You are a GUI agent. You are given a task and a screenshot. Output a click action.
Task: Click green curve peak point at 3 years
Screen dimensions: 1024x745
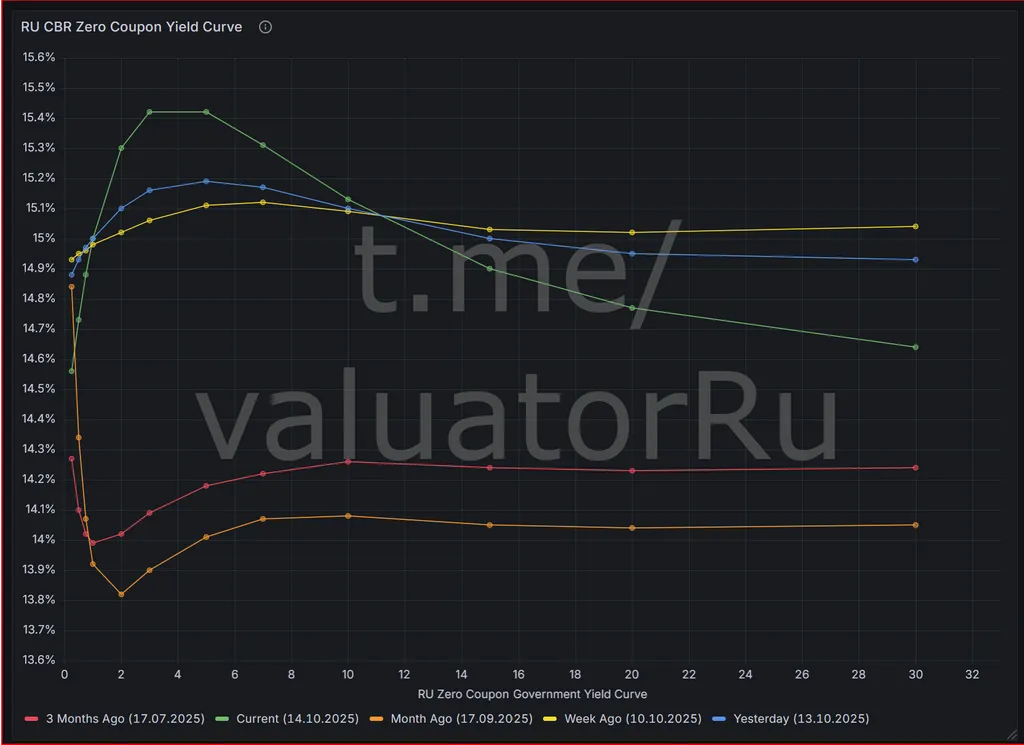click(150, 112)
